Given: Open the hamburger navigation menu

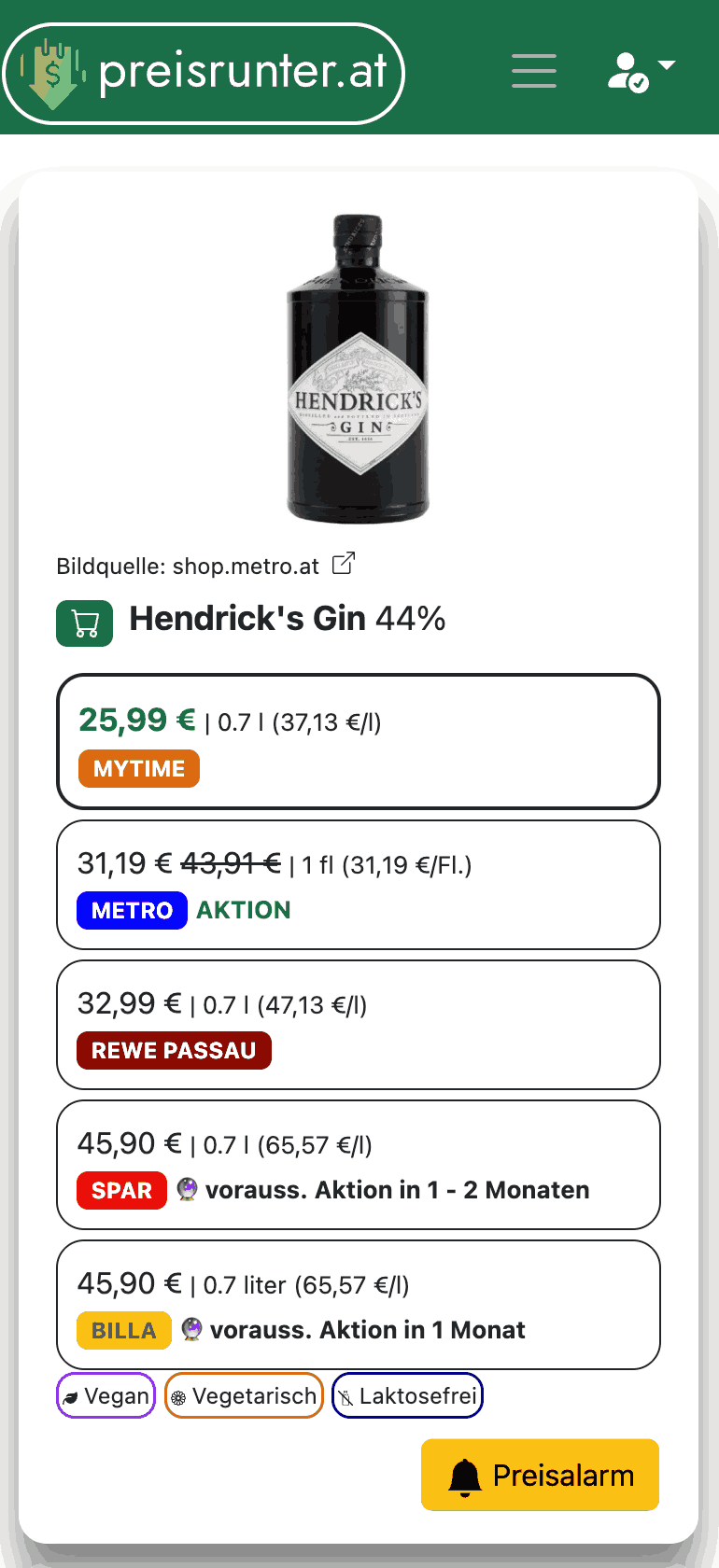Looking at the screenshot, I should coord(534,71).
